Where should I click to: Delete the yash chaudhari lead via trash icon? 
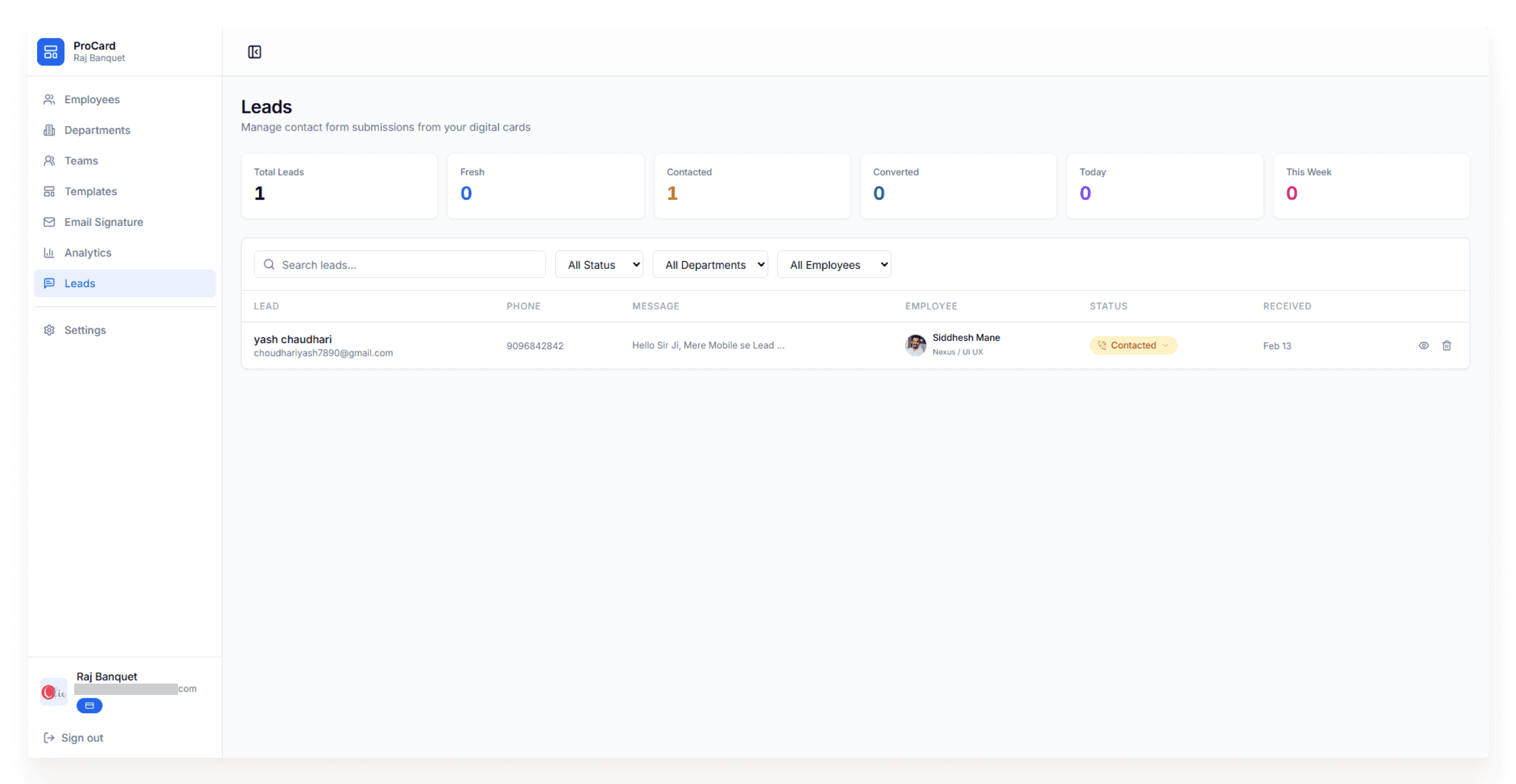[x=1446, y=345]
